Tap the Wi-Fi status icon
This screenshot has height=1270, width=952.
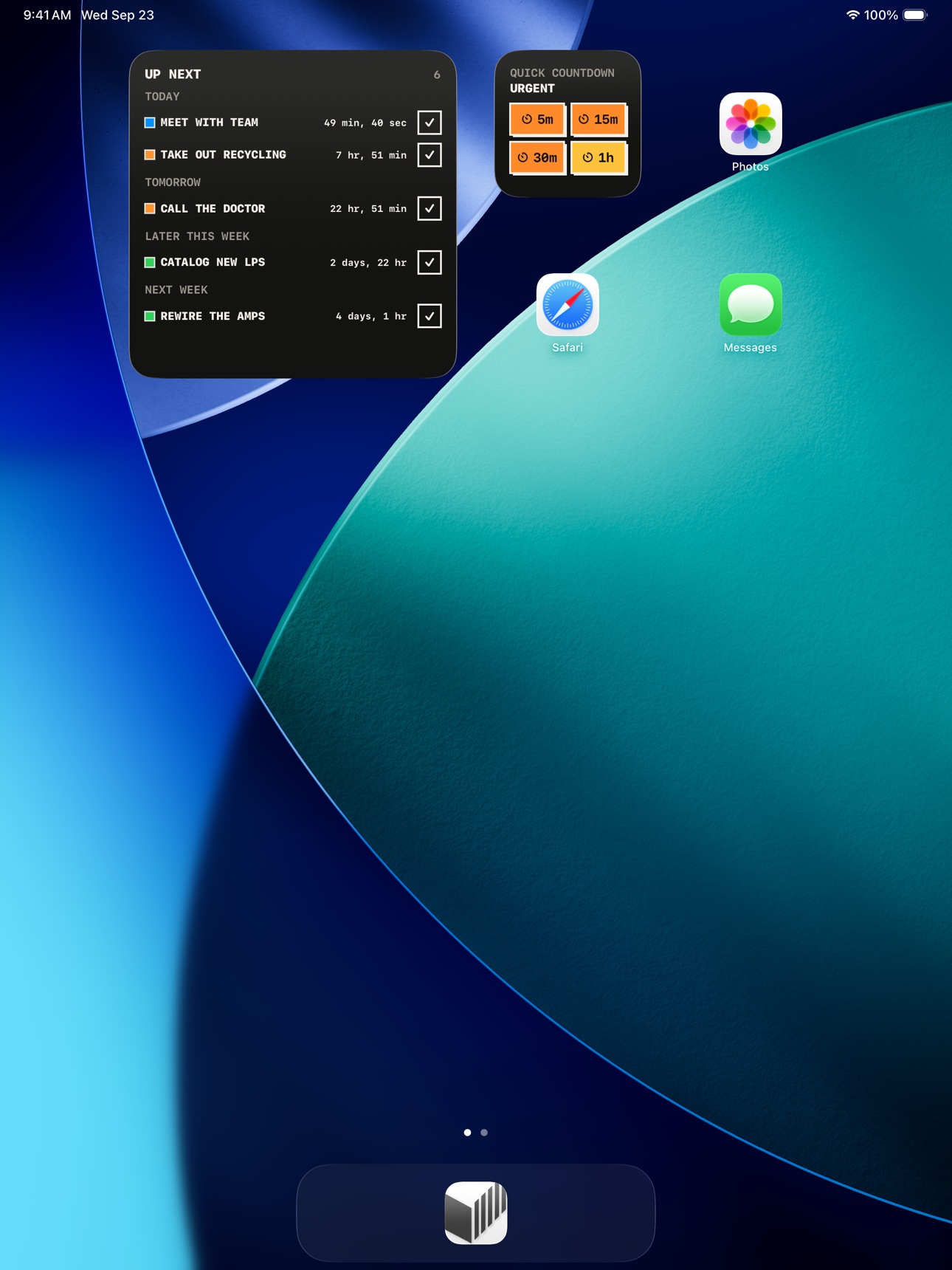[x=852, y=15]
